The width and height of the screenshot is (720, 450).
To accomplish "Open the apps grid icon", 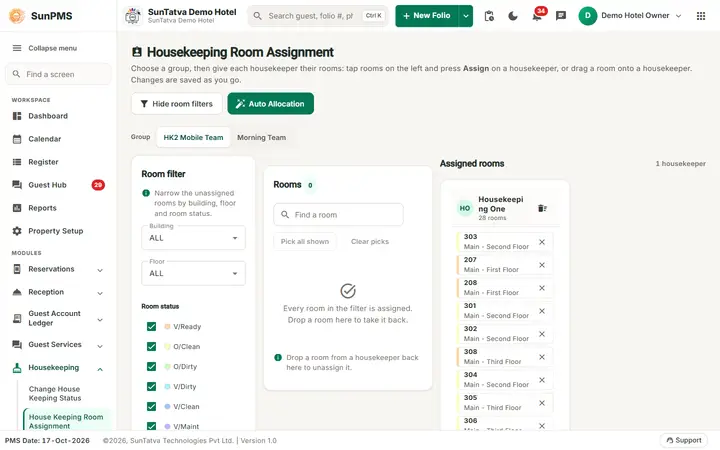I will coord(701,16).
